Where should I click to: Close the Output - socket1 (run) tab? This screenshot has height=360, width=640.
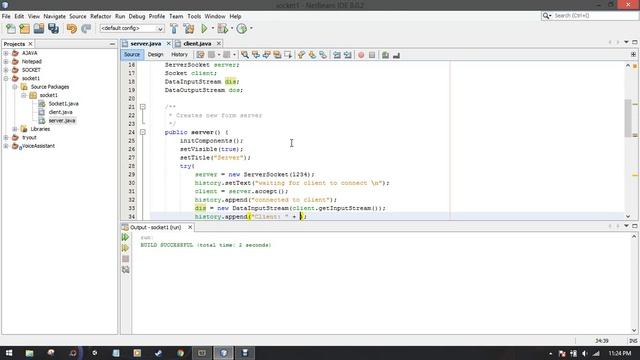coord(190,227)
